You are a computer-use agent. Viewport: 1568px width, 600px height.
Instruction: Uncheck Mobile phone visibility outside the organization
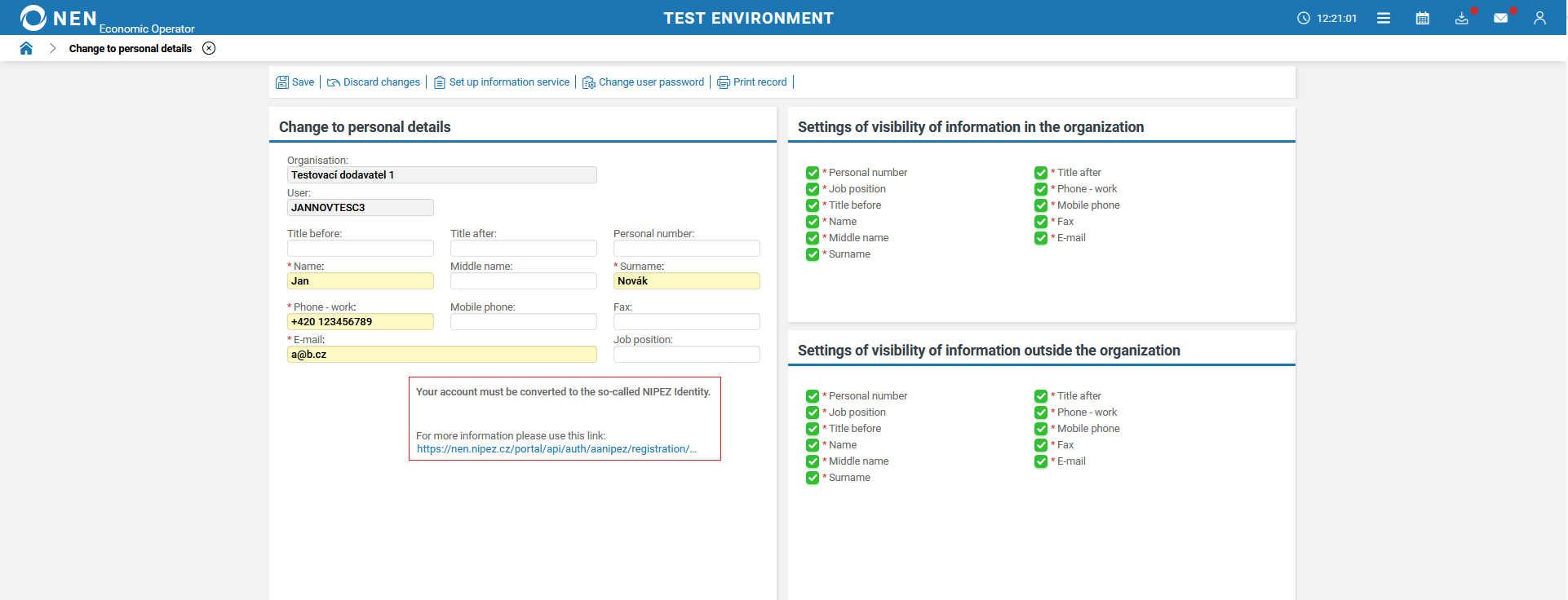coord(1041,429)
